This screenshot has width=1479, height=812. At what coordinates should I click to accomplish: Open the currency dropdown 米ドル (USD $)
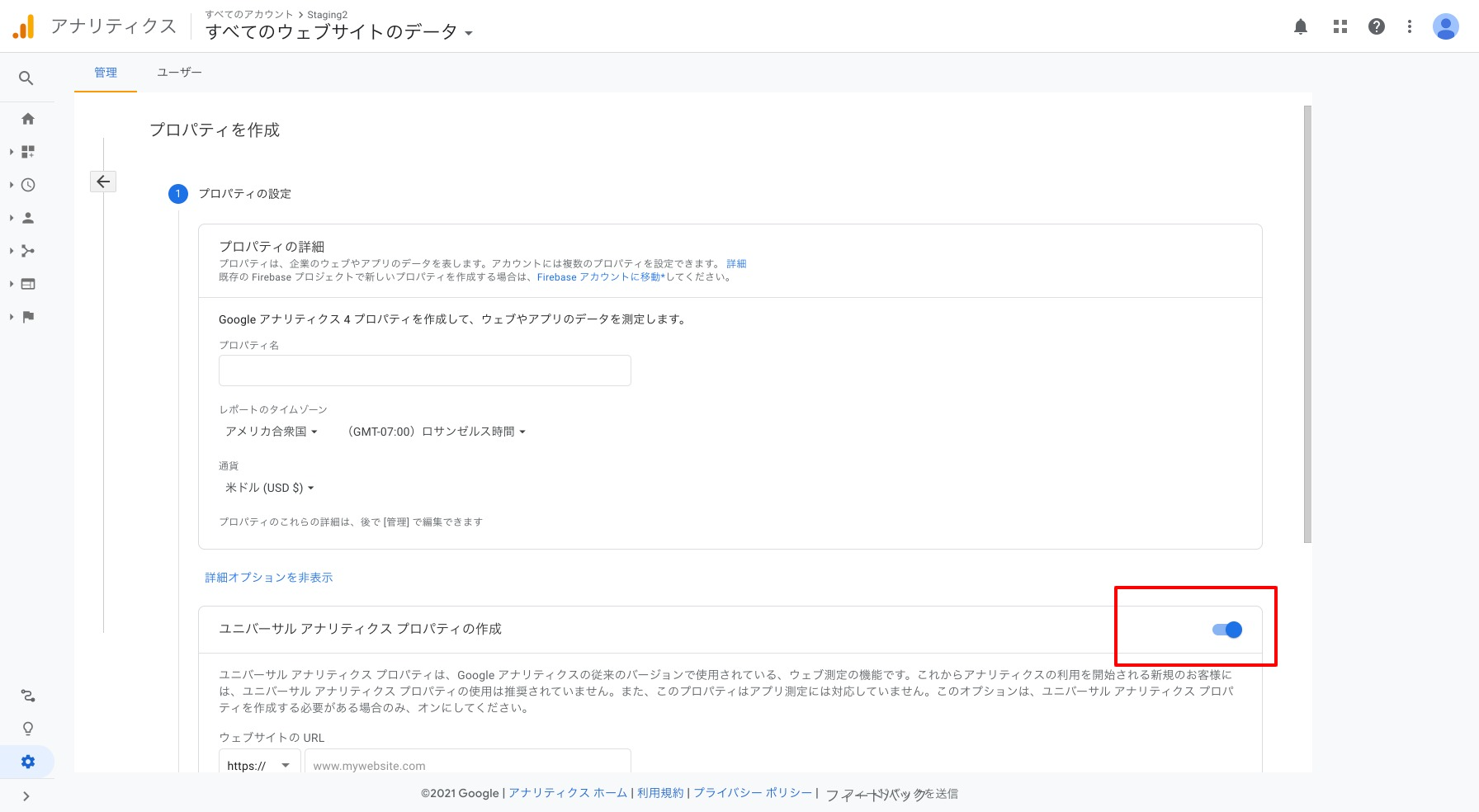click(270, 488)
